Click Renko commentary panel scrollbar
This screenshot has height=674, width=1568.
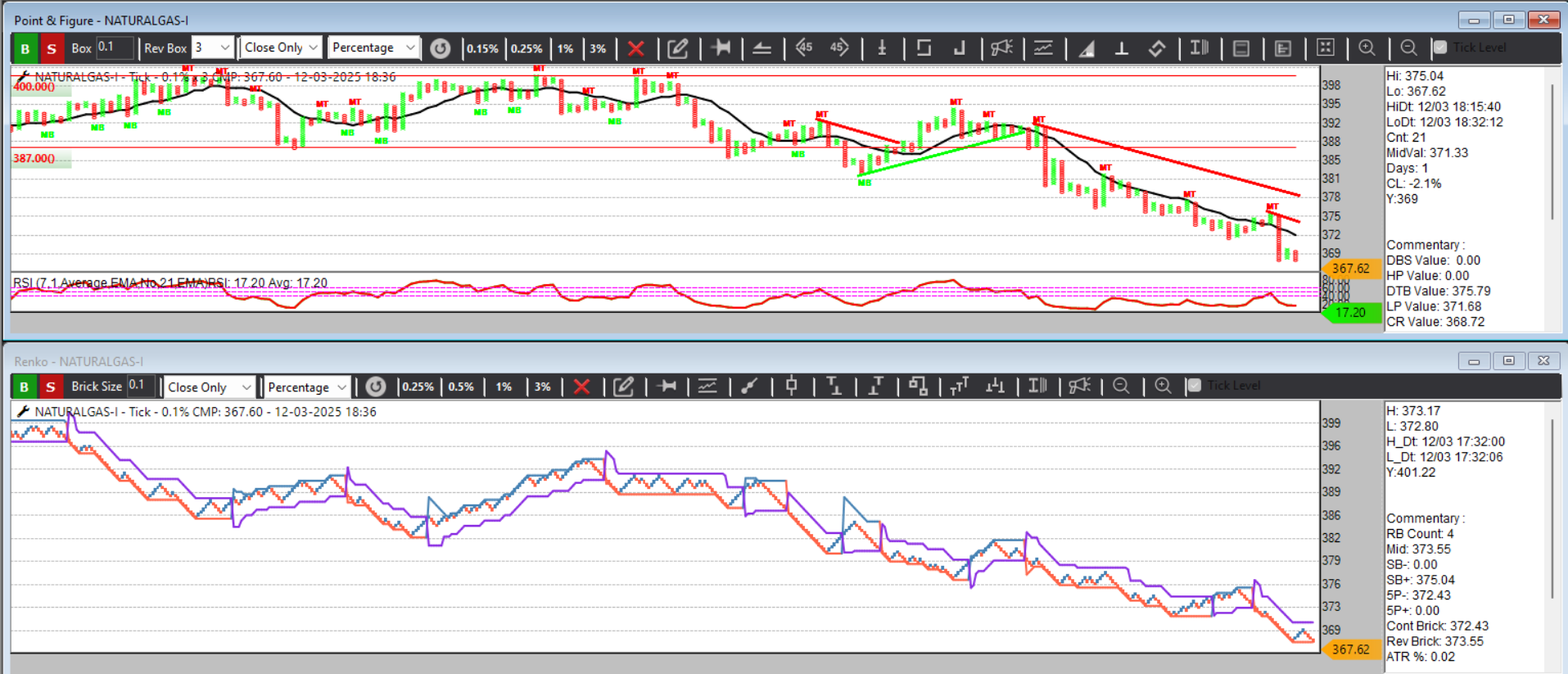[x=1552, y=508]
